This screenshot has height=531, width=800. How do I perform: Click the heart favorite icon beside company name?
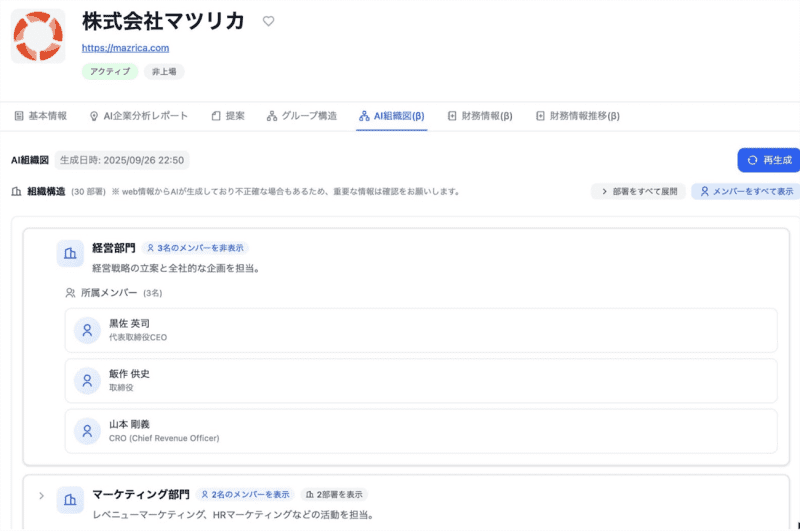pyautogui.click(x=268, y=21)
